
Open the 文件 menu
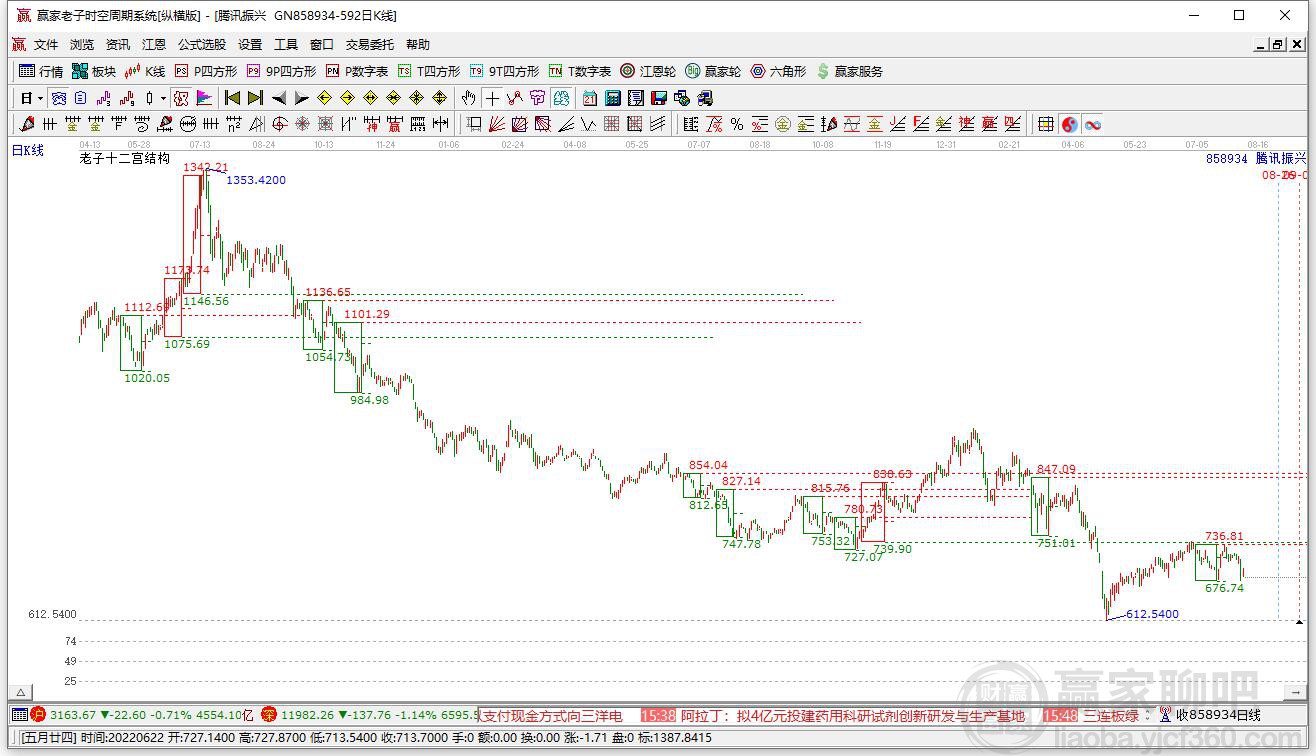(x=46, y=45)
